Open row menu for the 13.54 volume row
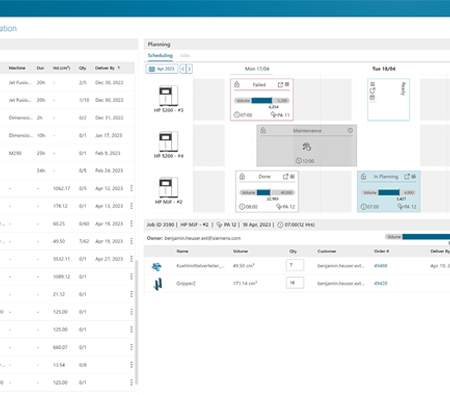The width and height of the screenshot is (450, 395). pos(131,365)
